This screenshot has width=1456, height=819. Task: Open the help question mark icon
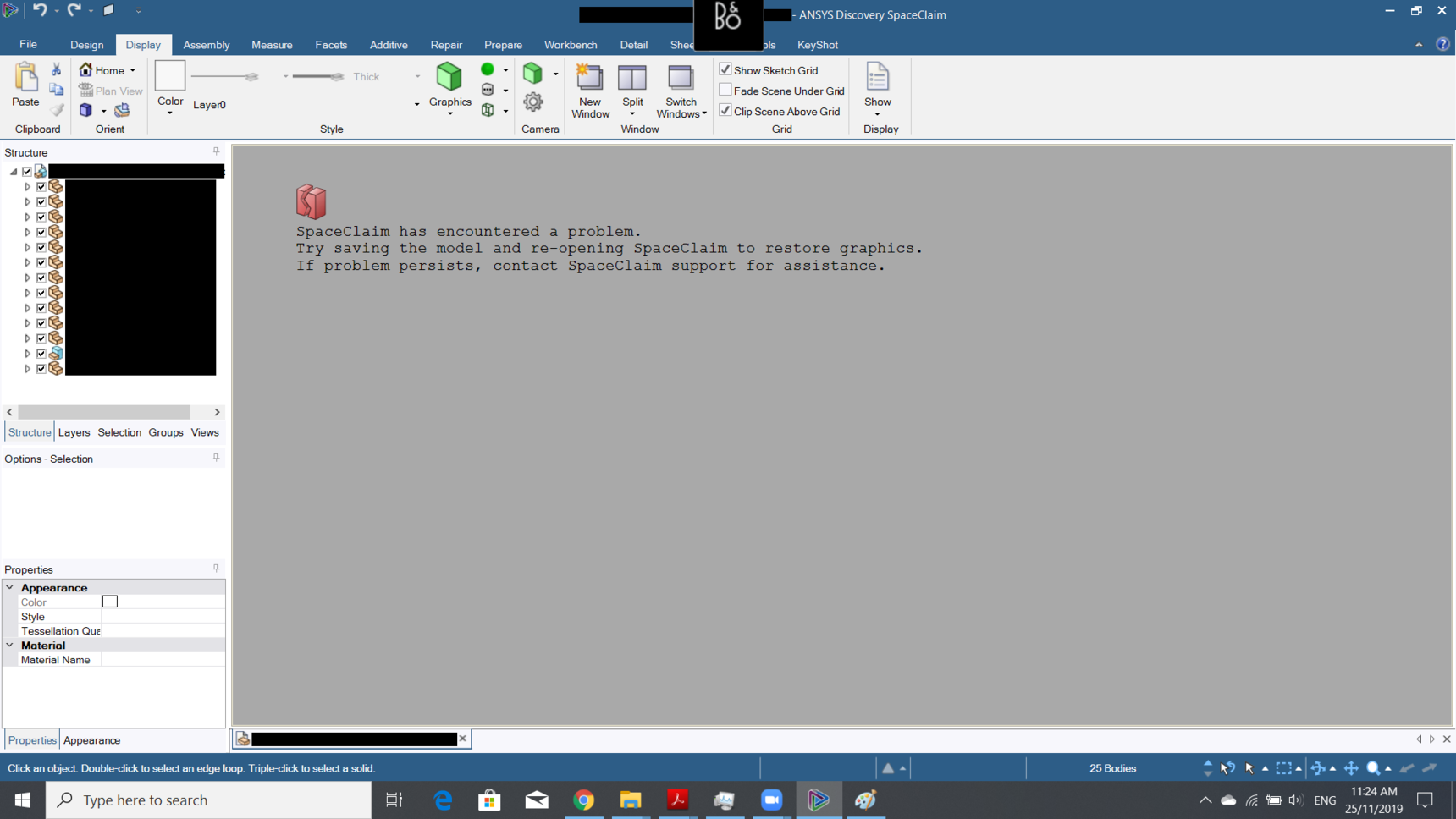1442,45
